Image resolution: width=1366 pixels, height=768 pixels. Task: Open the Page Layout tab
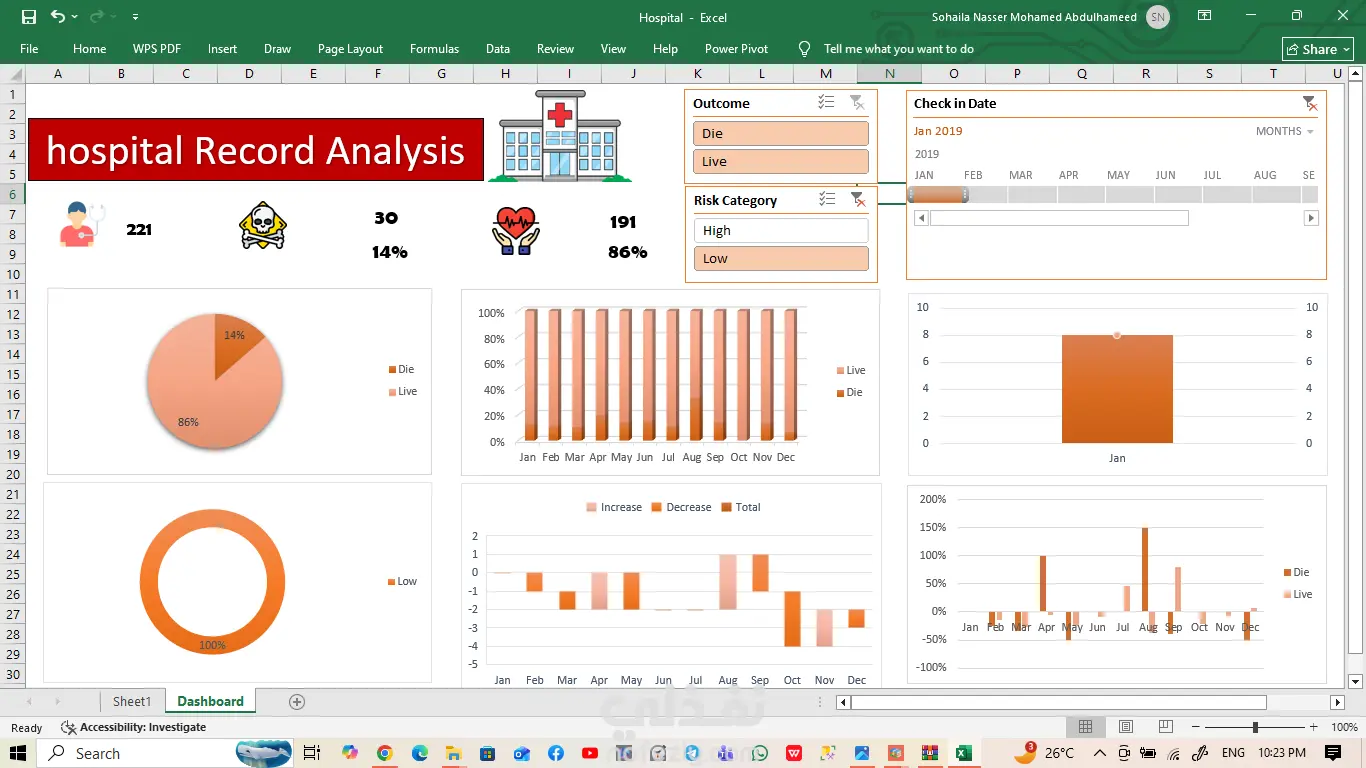pos(350,48)
